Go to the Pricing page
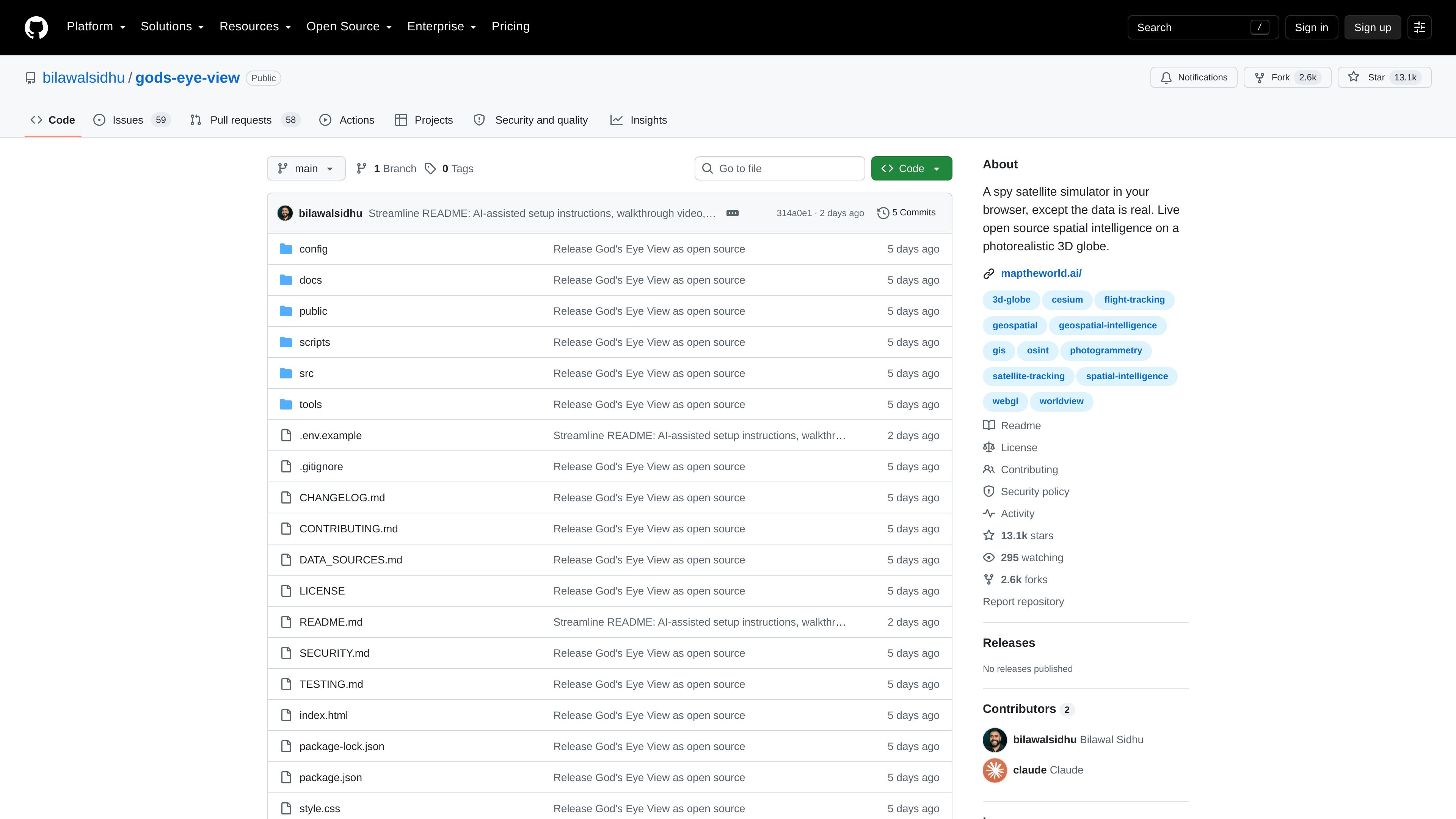The image size is (1456, 819). point(510,27)
